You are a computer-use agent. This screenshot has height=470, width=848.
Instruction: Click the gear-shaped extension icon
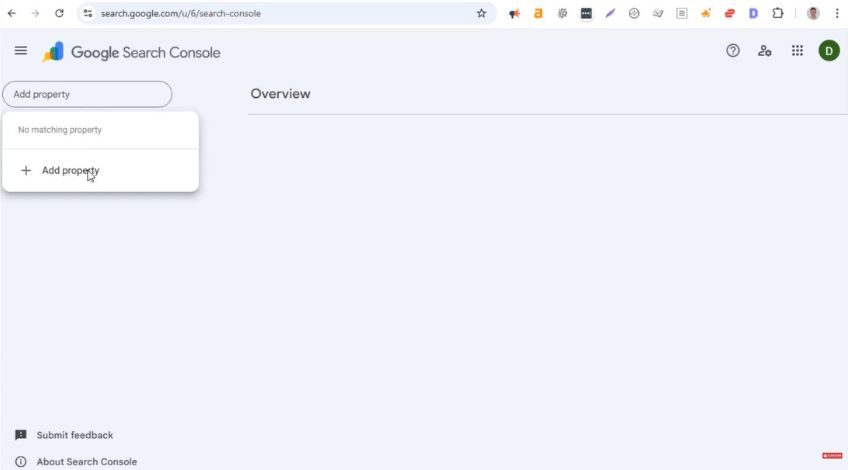(x=562, y=14)
